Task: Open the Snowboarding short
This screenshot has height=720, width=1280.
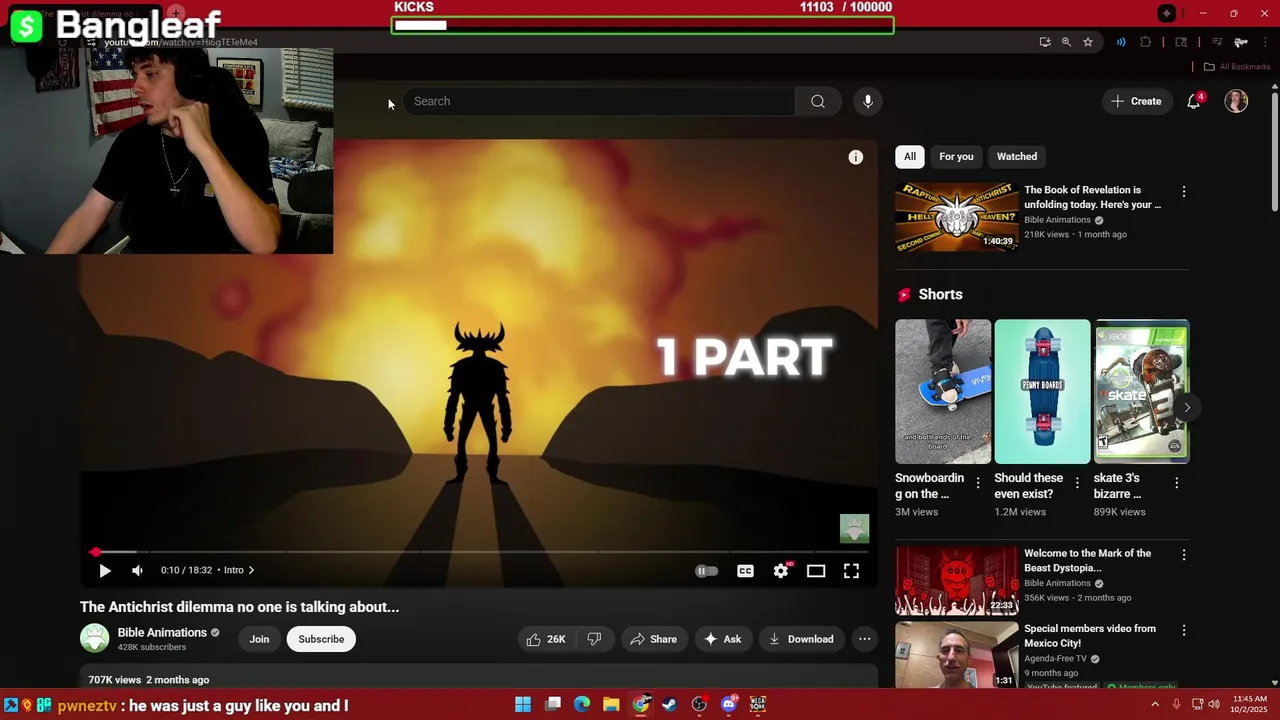Action: (x=943, y=391)
